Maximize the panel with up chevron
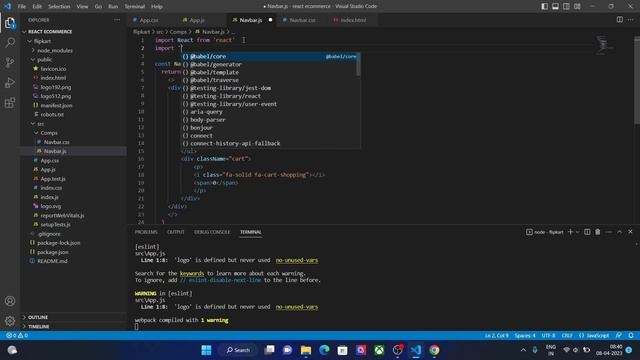This screenshot has width=640, height=360. 620,232
